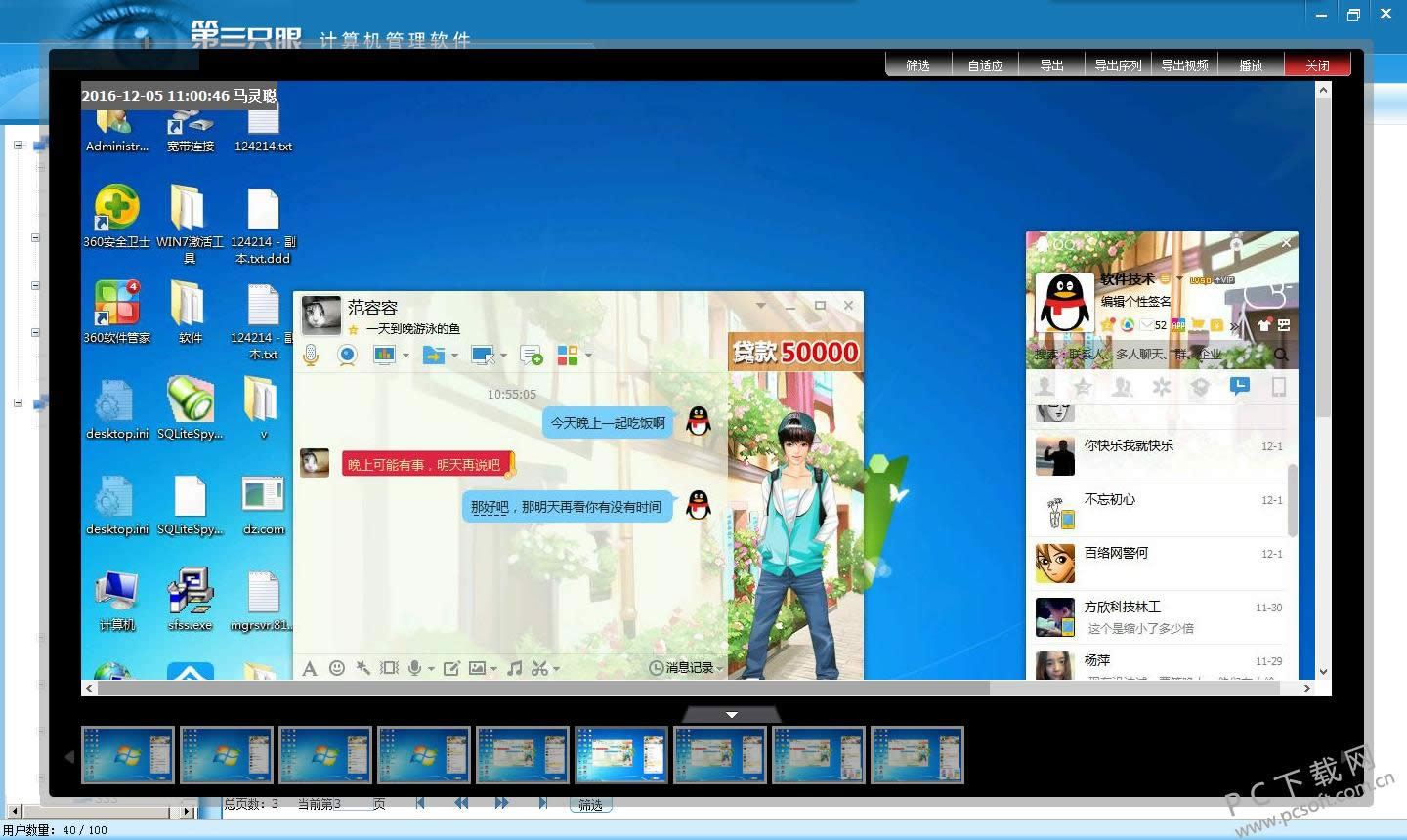This screenshot has height=840, width=1407.
Task: Click the 导出视频 button
Action: click(1184, 64)
